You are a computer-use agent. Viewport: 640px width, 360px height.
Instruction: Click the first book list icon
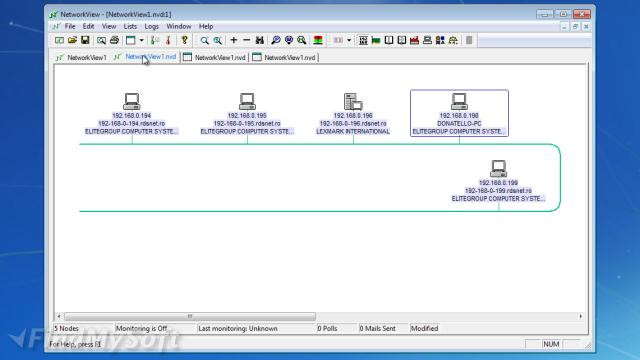coord(389,40)
